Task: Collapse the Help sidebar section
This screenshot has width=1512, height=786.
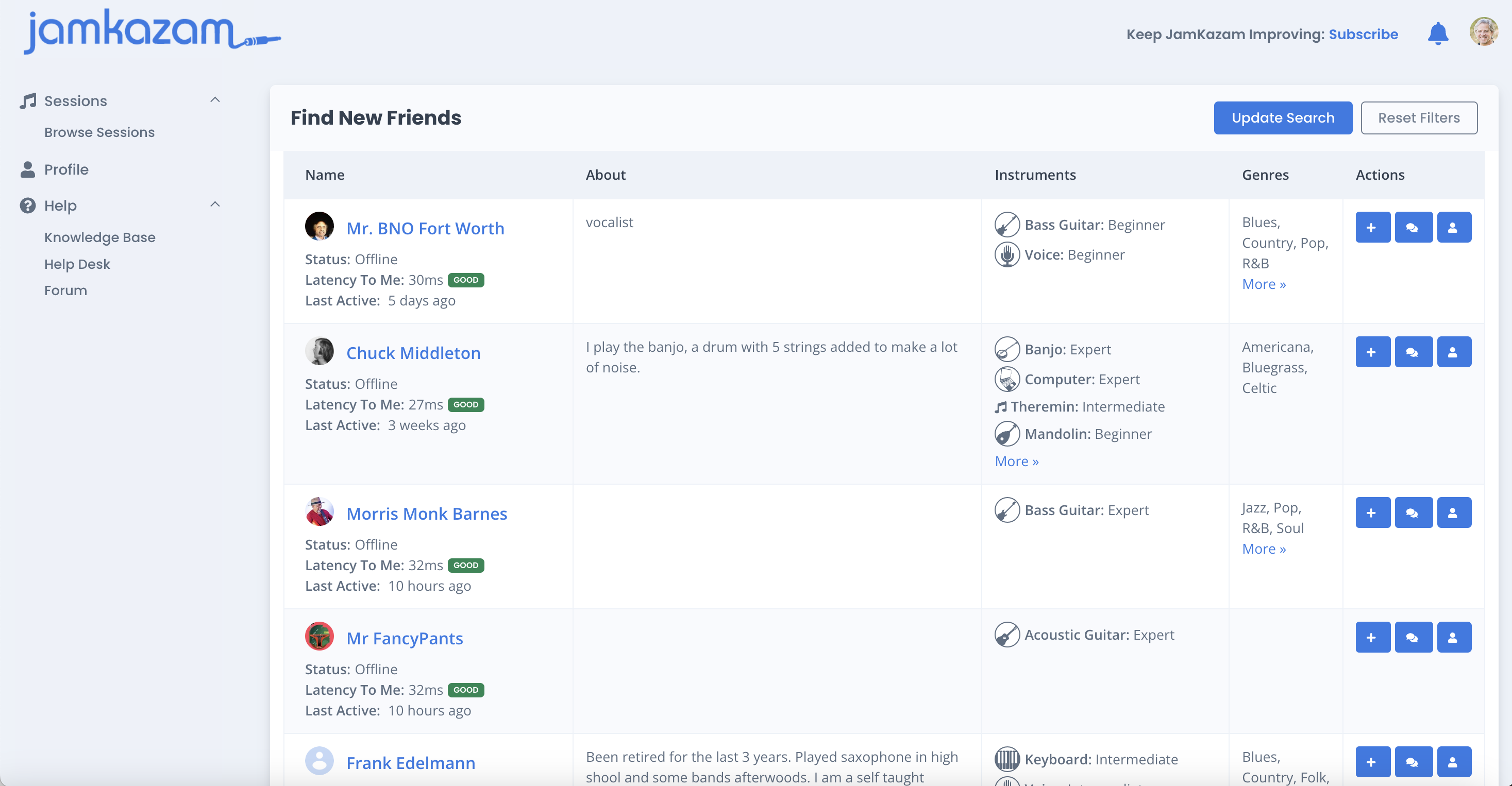Action: tap(215, 204)
